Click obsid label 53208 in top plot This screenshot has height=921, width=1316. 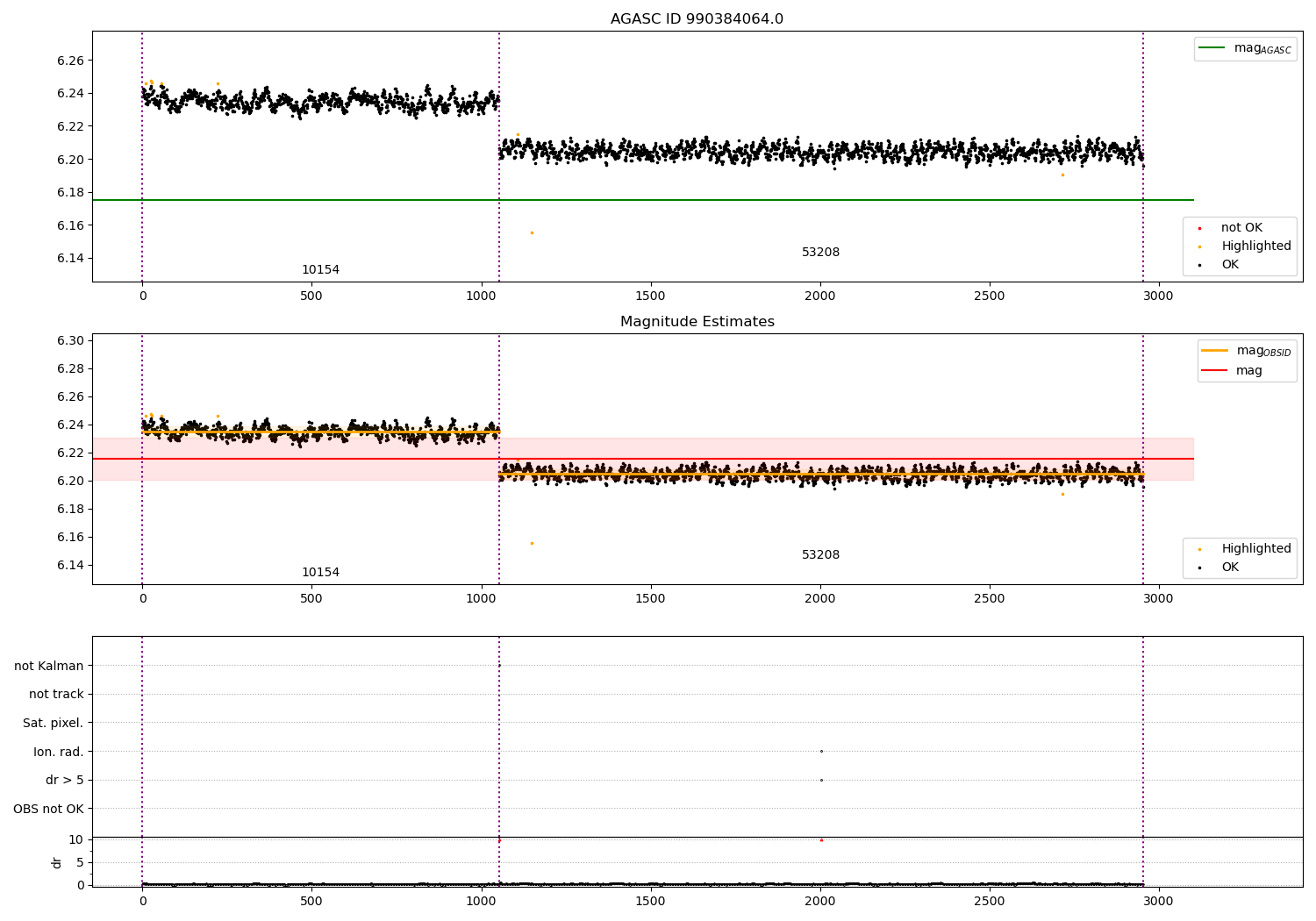pos(820,253)
